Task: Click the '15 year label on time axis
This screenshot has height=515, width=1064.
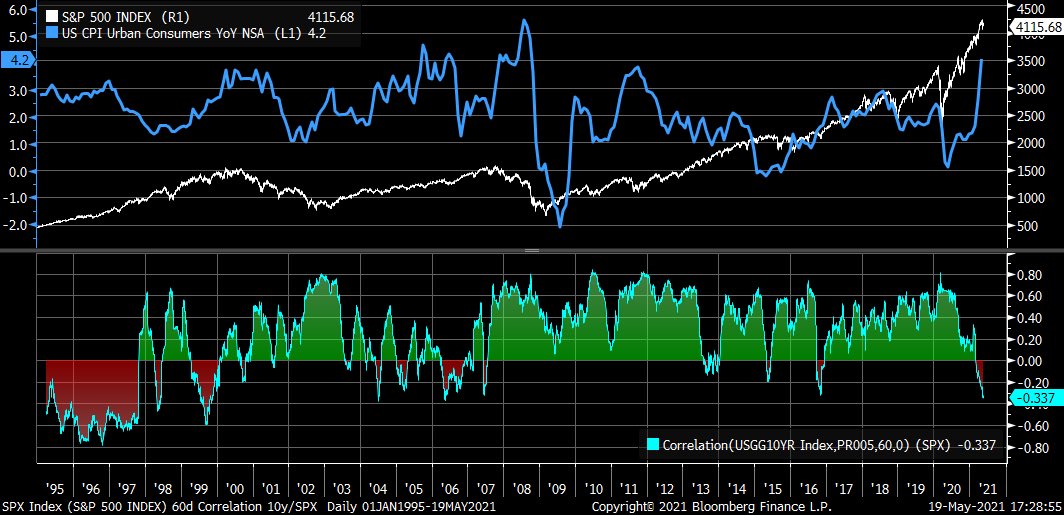Action: pos(773,489)
